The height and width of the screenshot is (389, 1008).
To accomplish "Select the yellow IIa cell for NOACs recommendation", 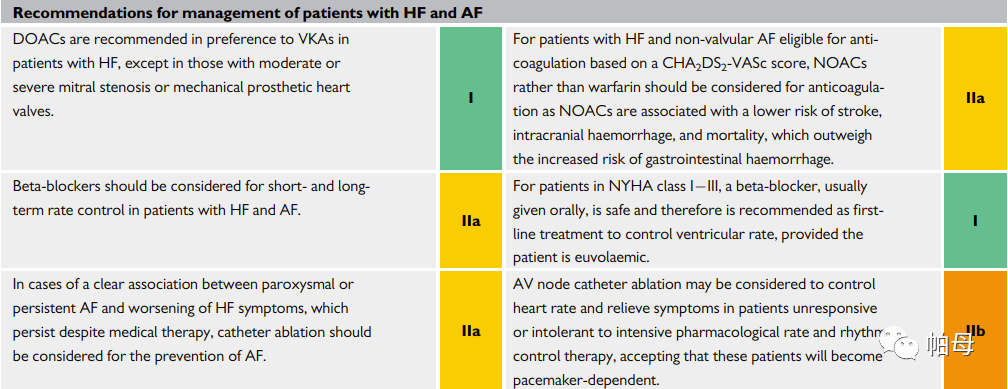I will (x=975, y=98).
